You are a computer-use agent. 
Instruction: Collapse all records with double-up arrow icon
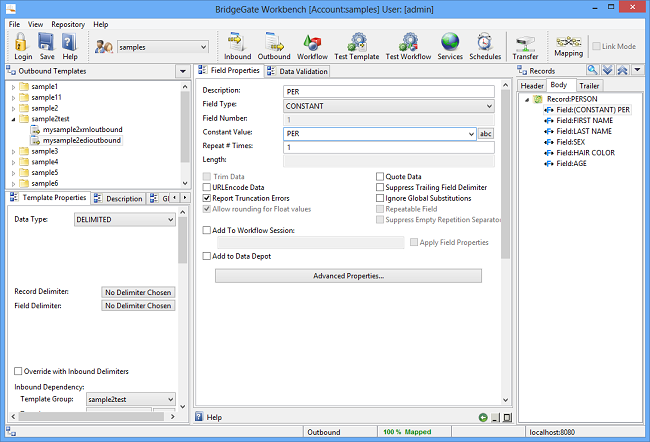[622, 70]
